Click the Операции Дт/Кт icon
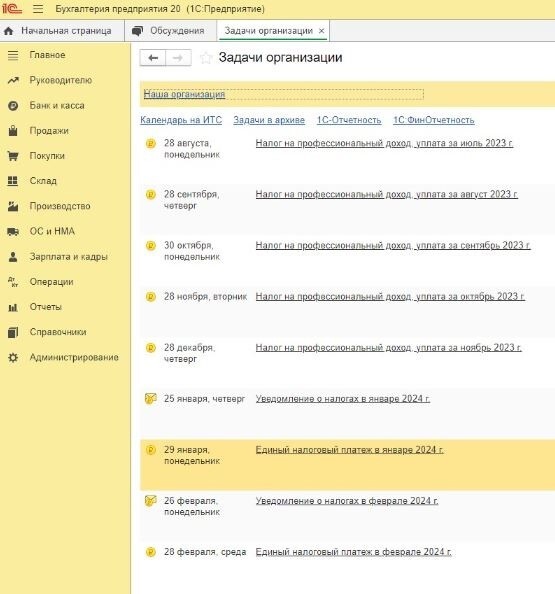Screen dimensions: 555x594 click(13, 282)
